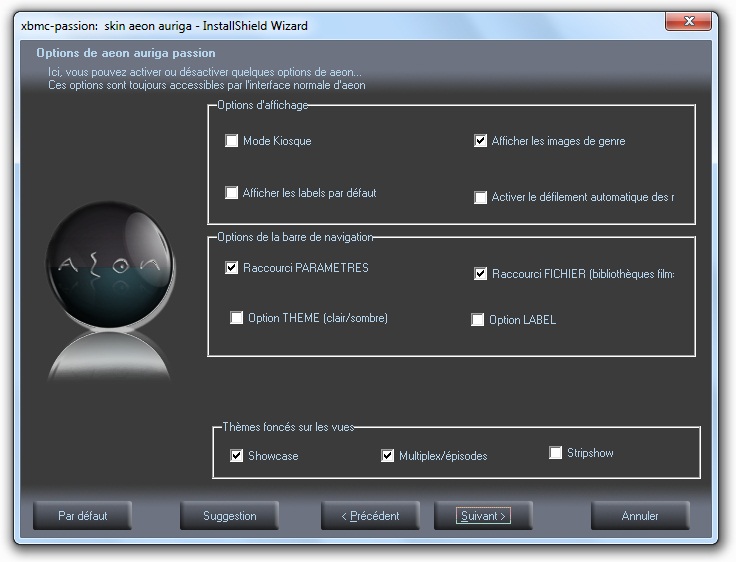Tick Afficher les labels par défaut

(232, 193)
